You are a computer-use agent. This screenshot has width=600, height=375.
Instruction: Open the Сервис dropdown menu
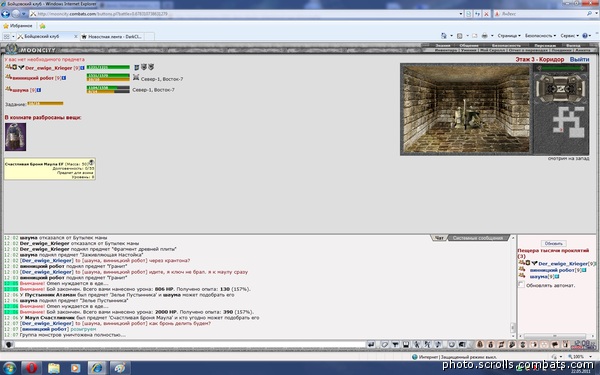coord(569,36)
